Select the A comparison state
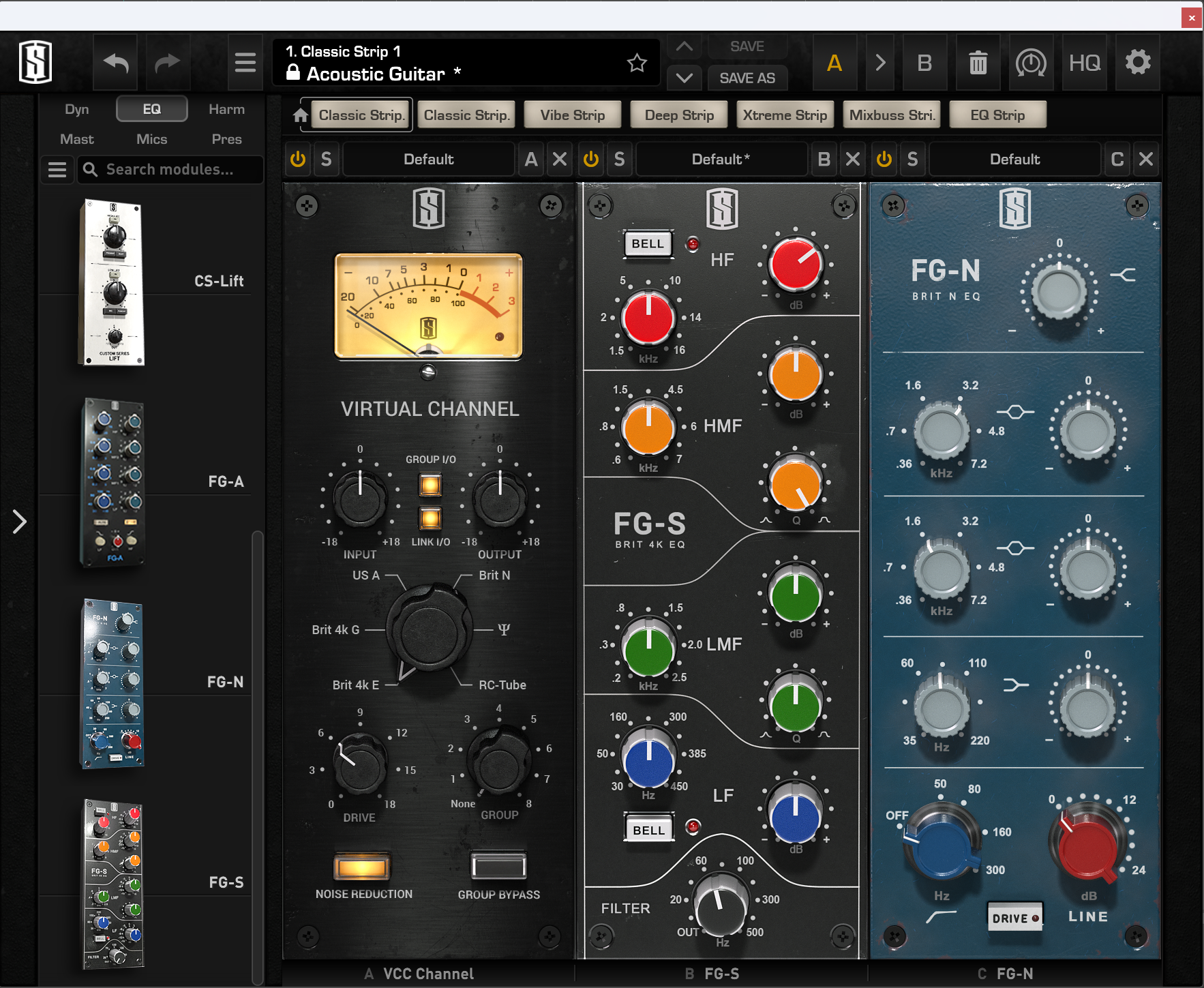Screen dimensions: 1204x988 click(834, 63)
